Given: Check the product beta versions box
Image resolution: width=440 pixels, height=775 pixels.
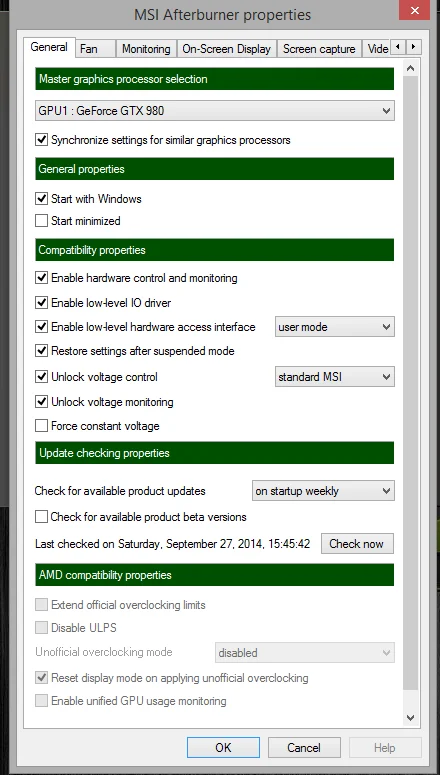Looking at the screenshot, I should point(42,517).
